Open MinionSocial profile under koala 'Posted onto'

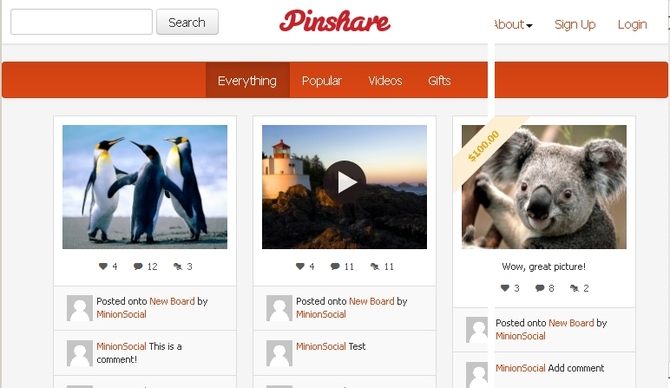pos(520,336)
